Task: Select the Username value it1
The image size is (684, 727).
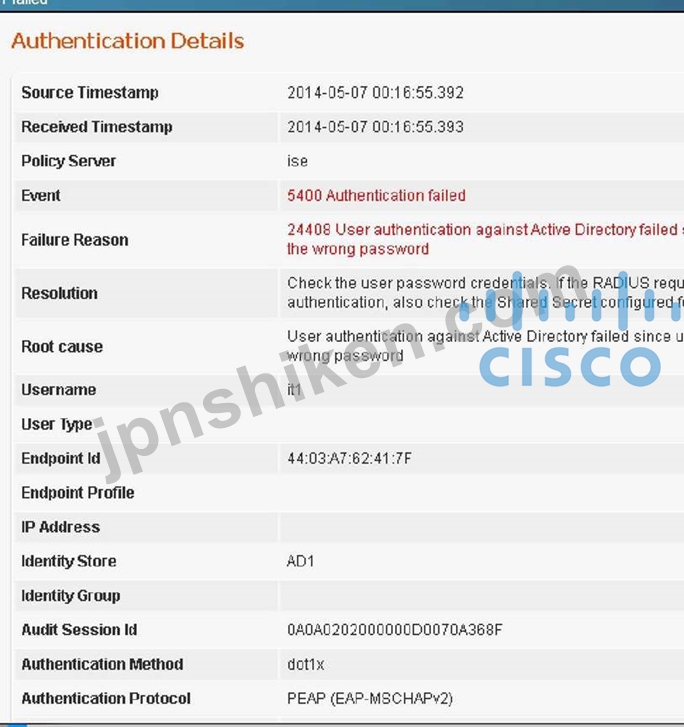Action: pyautogui.click(x=294, y=389)
